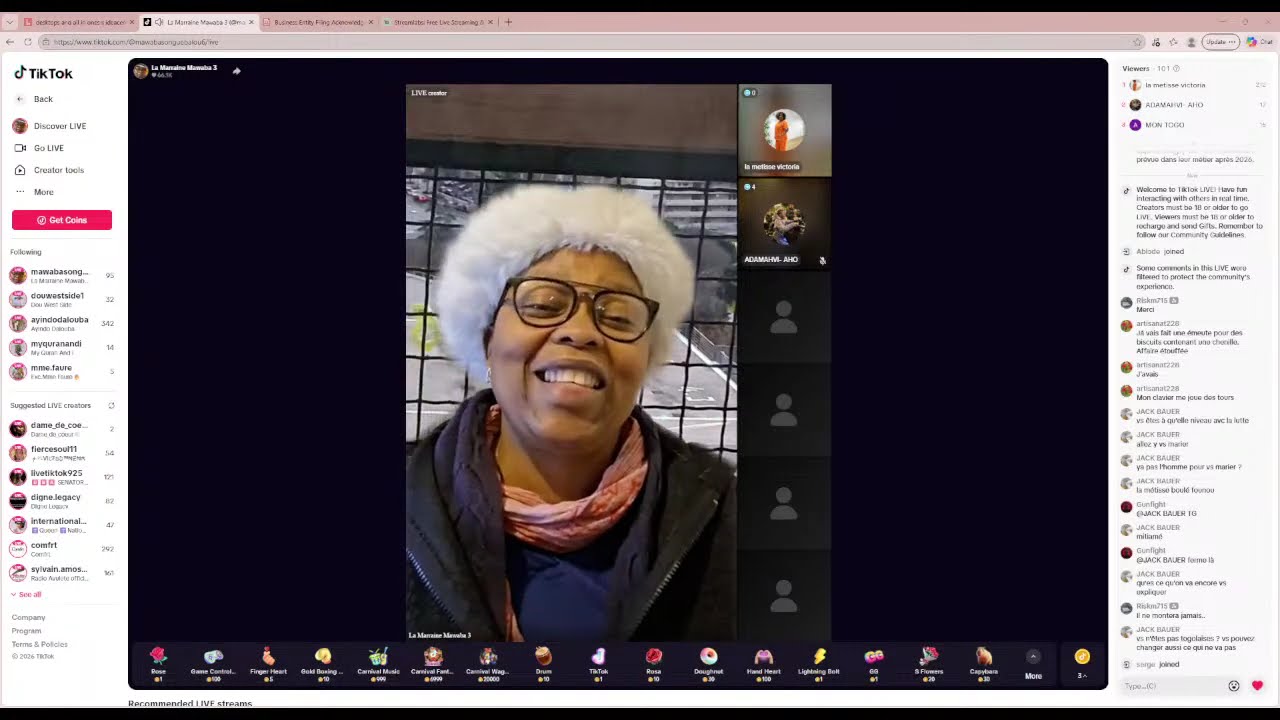The width and height of the screenshot is (1280, 720).
Task: Send the Hand Heart gift
Action: point(763,663)
